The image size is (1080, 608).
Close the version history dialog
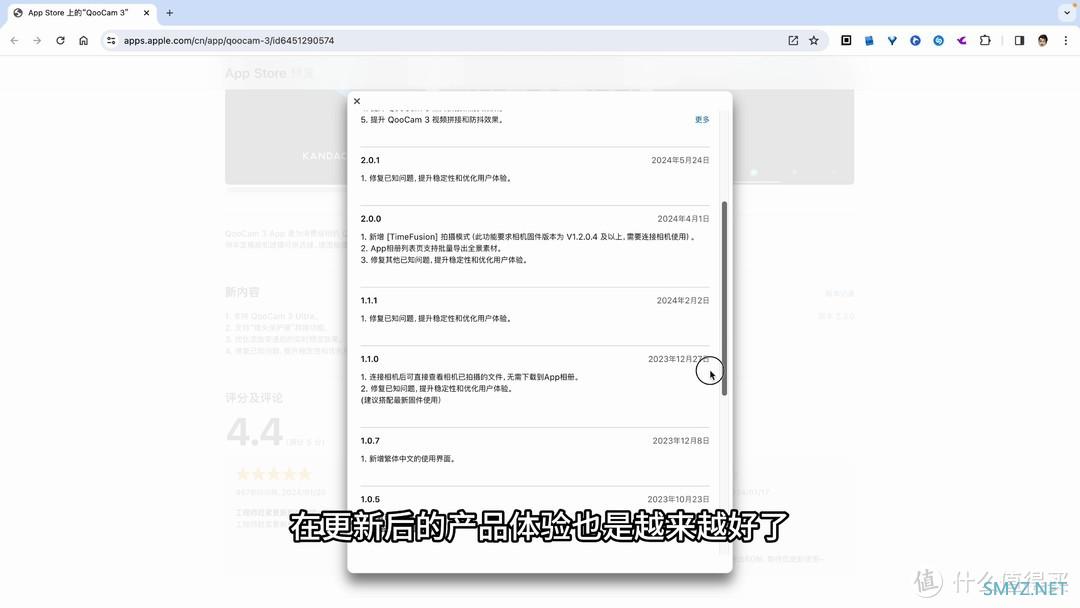coord(357,101)
